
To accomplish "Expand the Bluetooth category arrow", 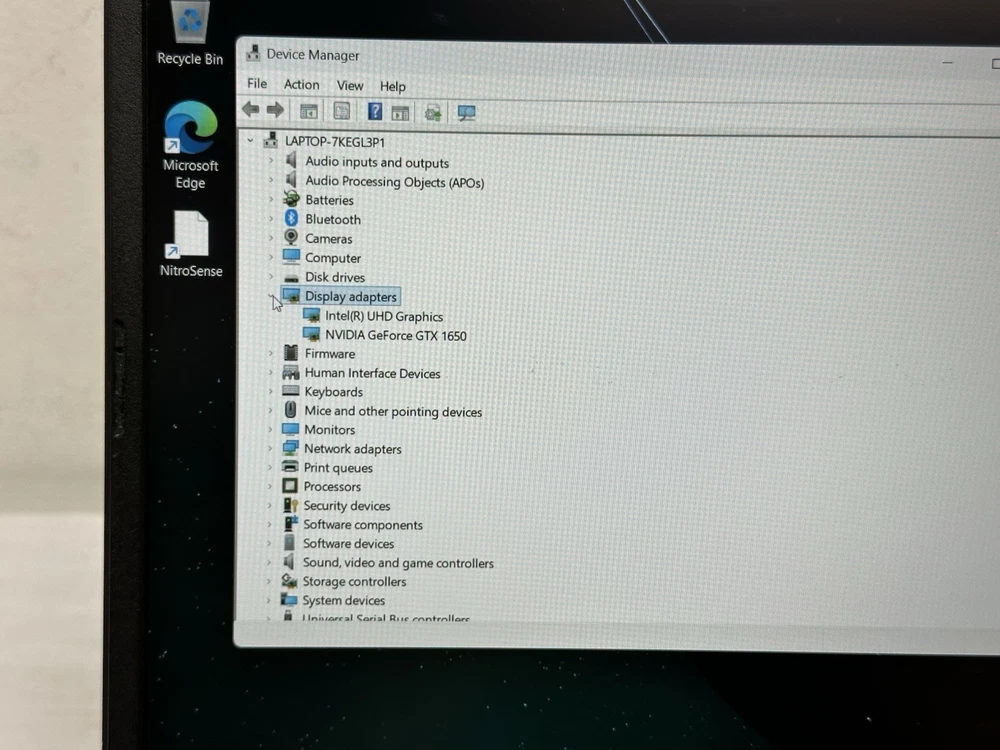I will tap(271, 219).
